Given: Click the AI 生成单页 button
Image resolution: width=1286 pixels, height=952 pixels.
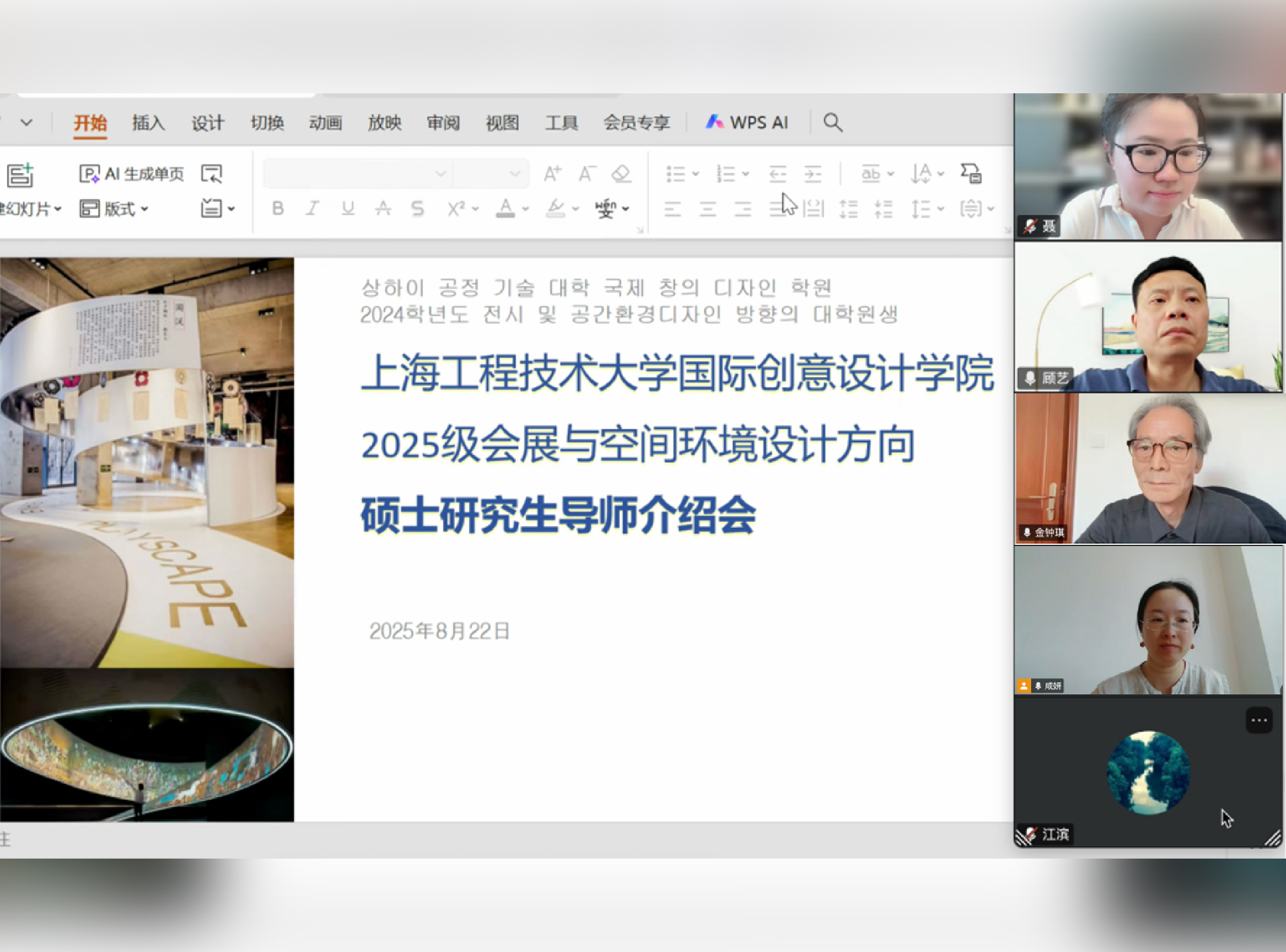Looking at the screenshot, I should coord(132,173).
